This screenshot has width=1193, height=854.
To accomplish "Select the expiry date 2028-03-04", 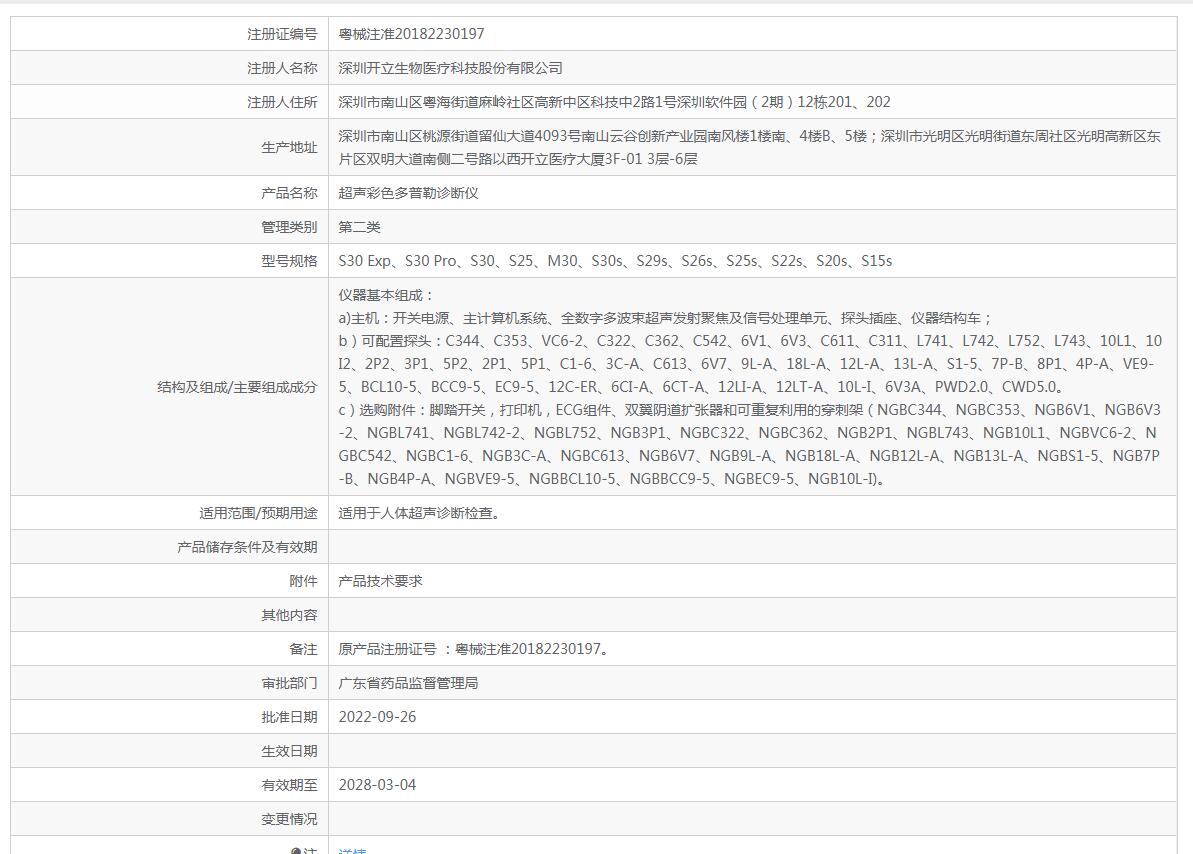I will [x=377, y=785].
